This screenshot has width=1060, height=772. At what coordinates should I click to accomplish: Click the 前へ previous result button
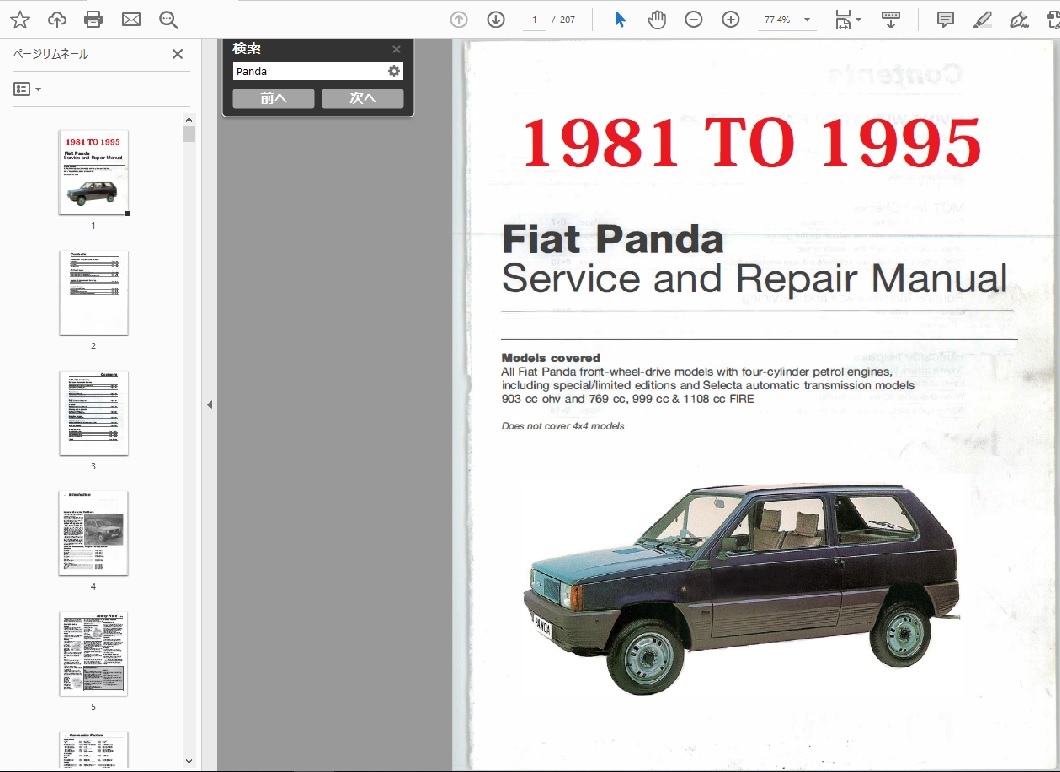pyautogui.click(x=273, y=99)
